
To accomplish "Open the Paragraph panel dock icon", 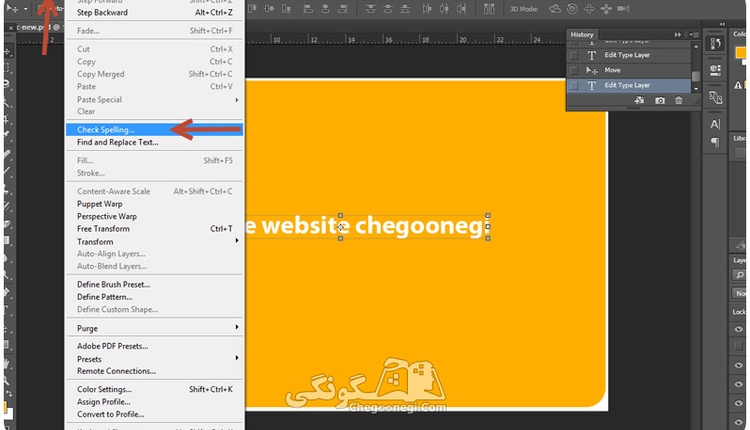I will [715, 142].
